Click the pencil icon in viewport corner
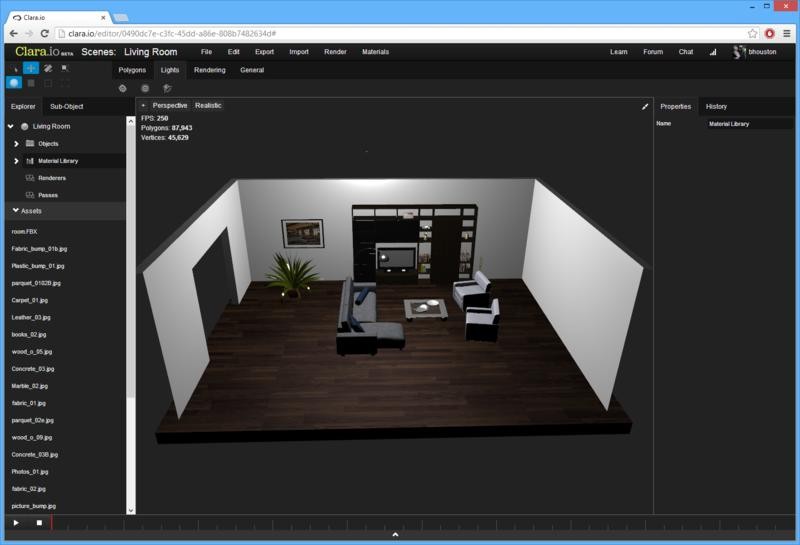 click(x=645, y=106)
